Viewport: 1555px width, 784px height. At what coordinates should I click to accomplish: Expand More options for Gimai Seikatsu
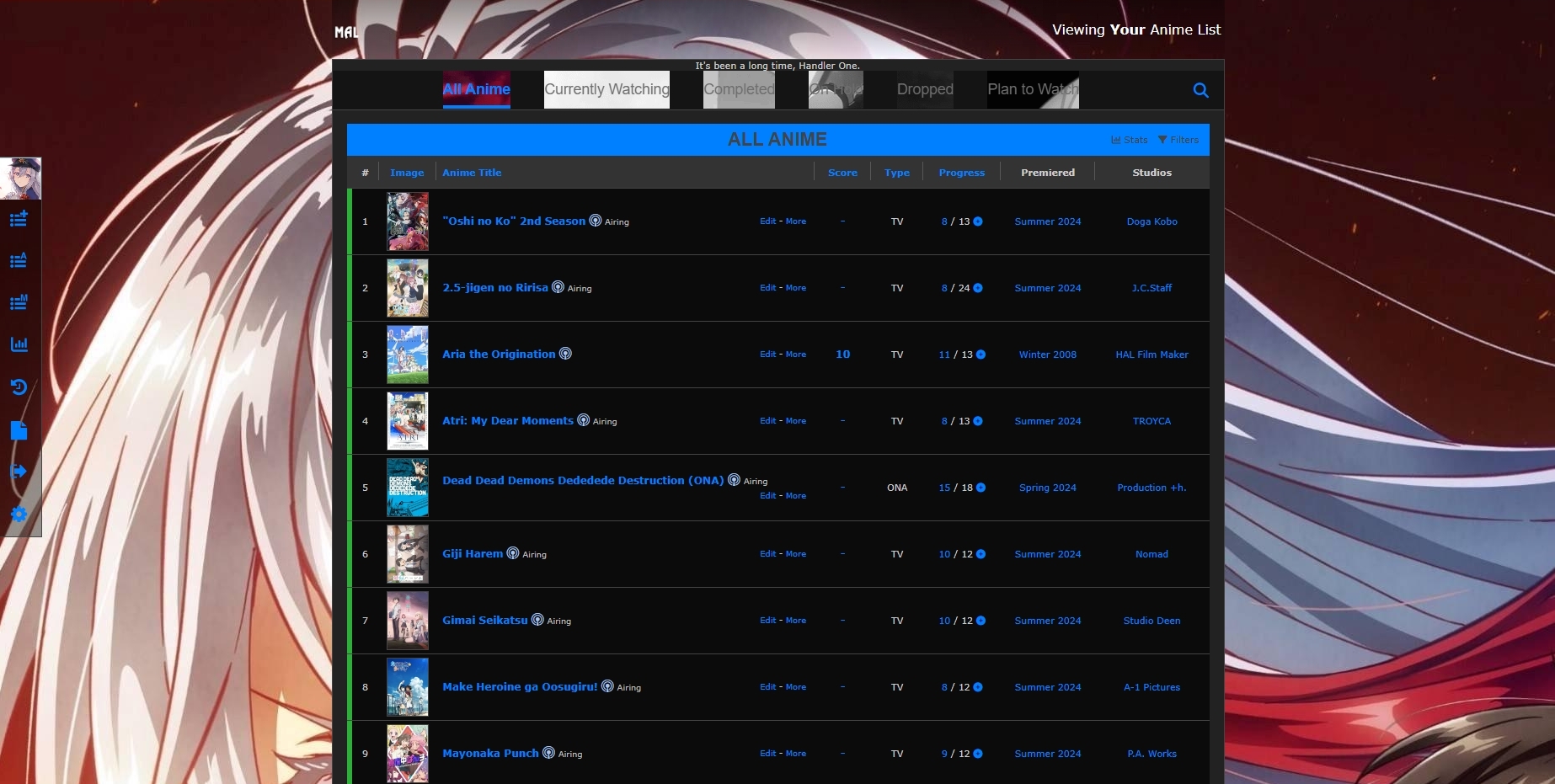pos(796,621)
